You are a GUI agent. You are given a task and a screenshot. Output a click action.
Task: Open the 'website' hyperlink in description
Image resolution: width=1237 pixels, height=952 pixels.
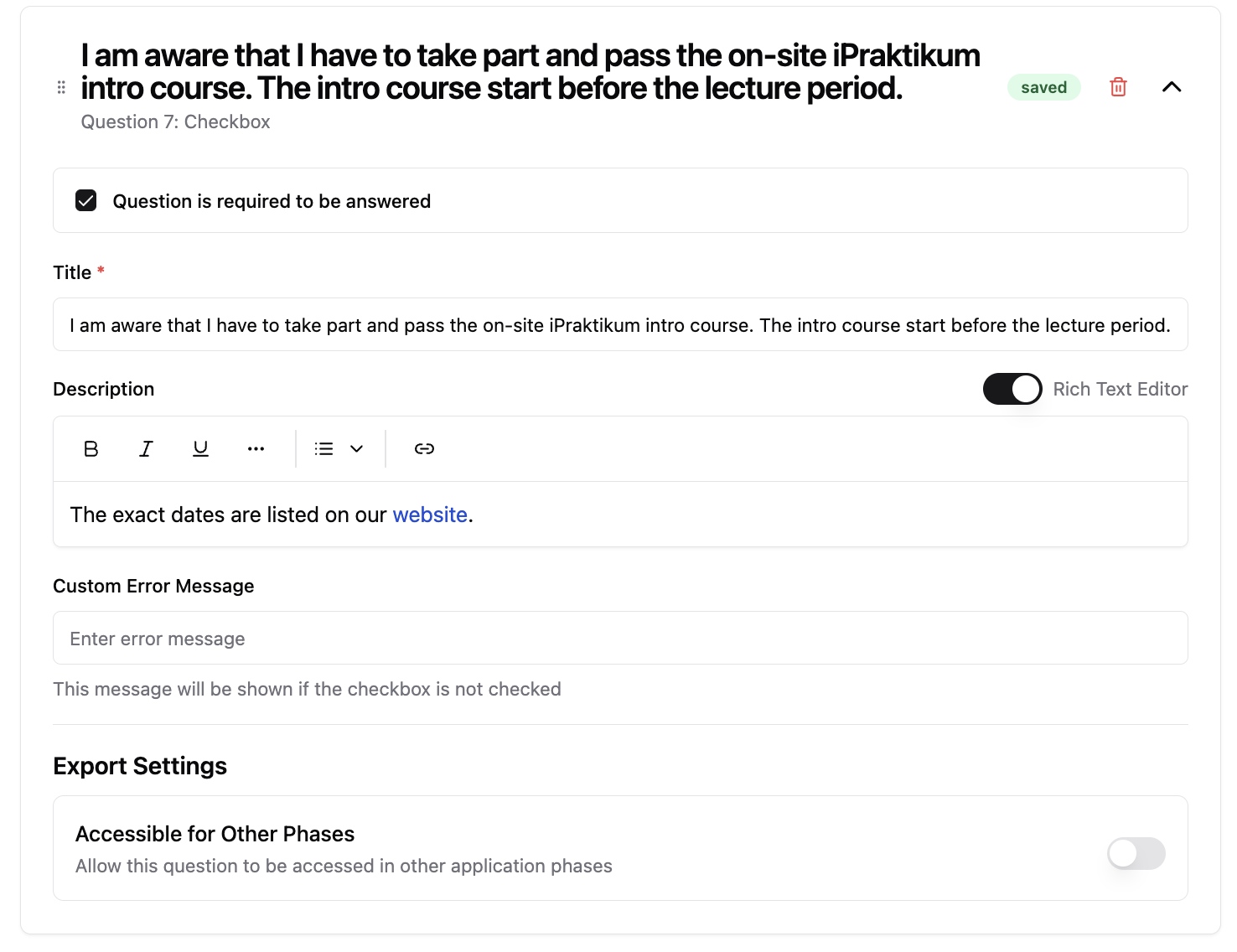[430, 515]
